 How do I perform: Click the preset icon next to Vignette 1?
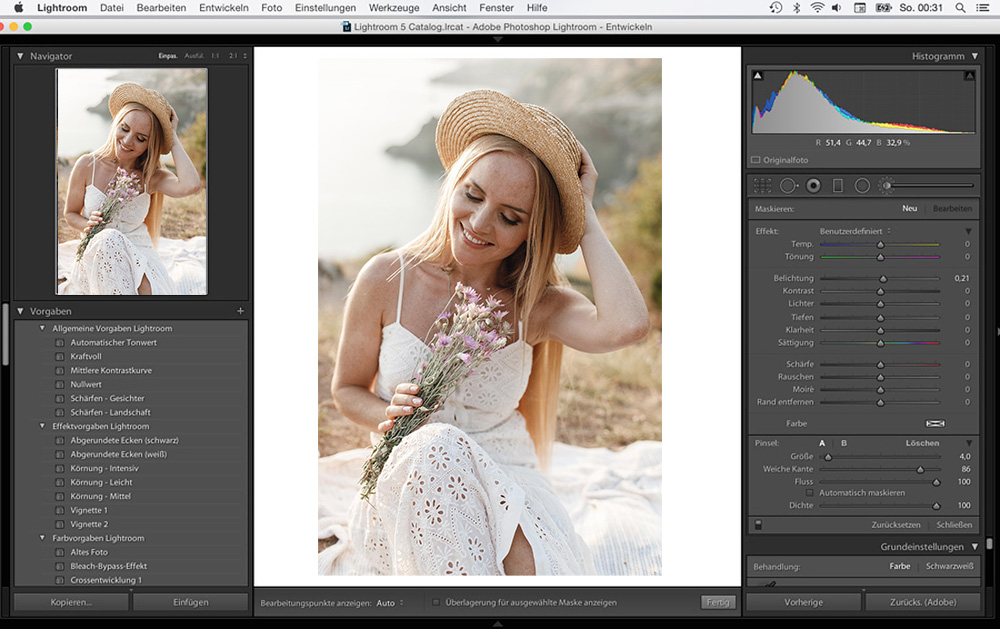click(59, 510)
